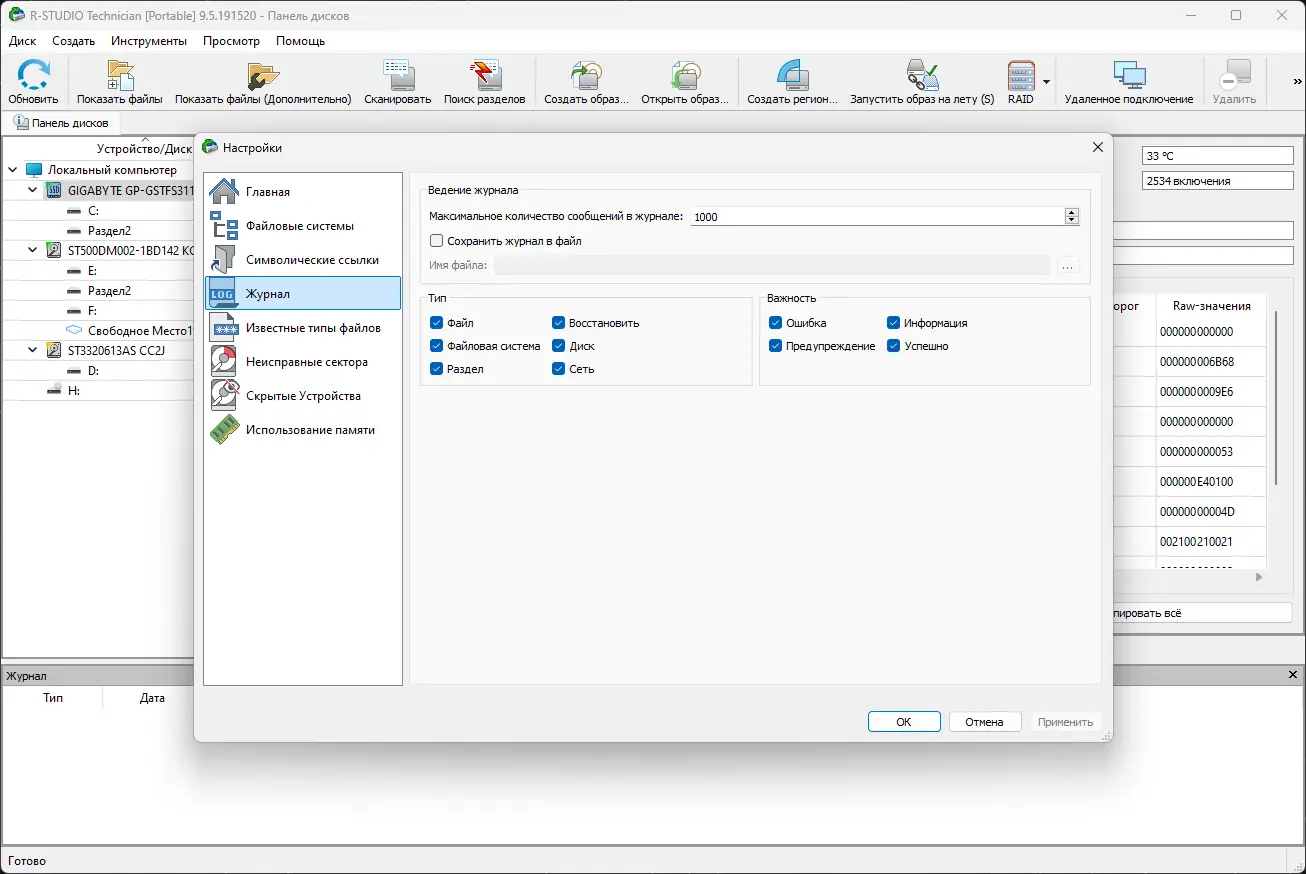Open Известные типы файлов settings category
Screen dimensions: 1306x874
[x=302, y=327]
